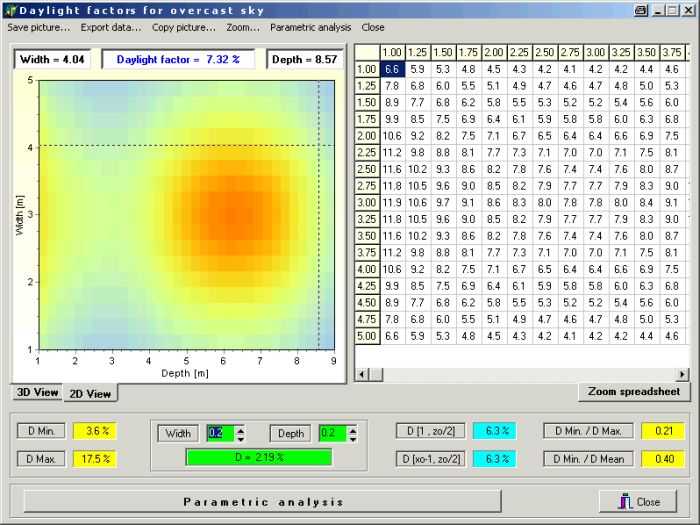Click the D Min. / D Mean label
The image size is (700, 525).
(588, 458)
